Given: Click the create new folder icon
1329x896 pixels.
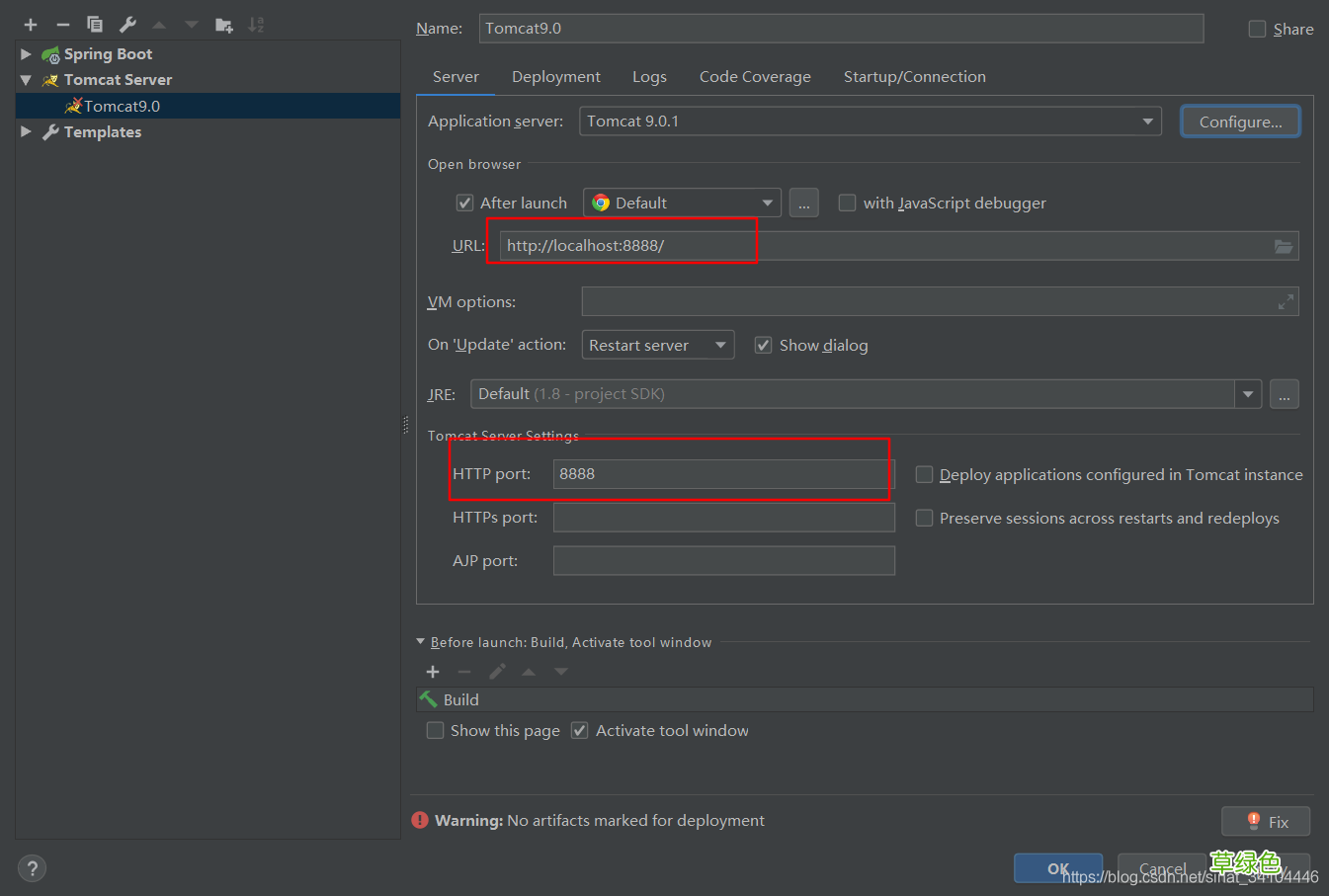Looking at the screenshot, I should coord(224,25).
